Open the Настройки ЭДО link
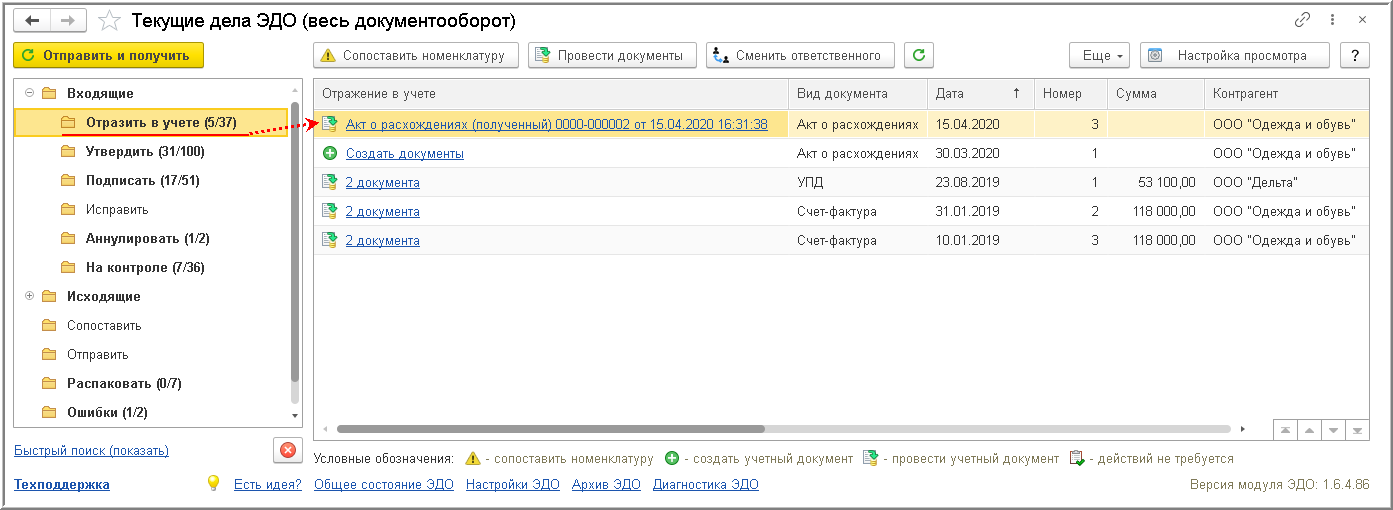 pos(513,485)
